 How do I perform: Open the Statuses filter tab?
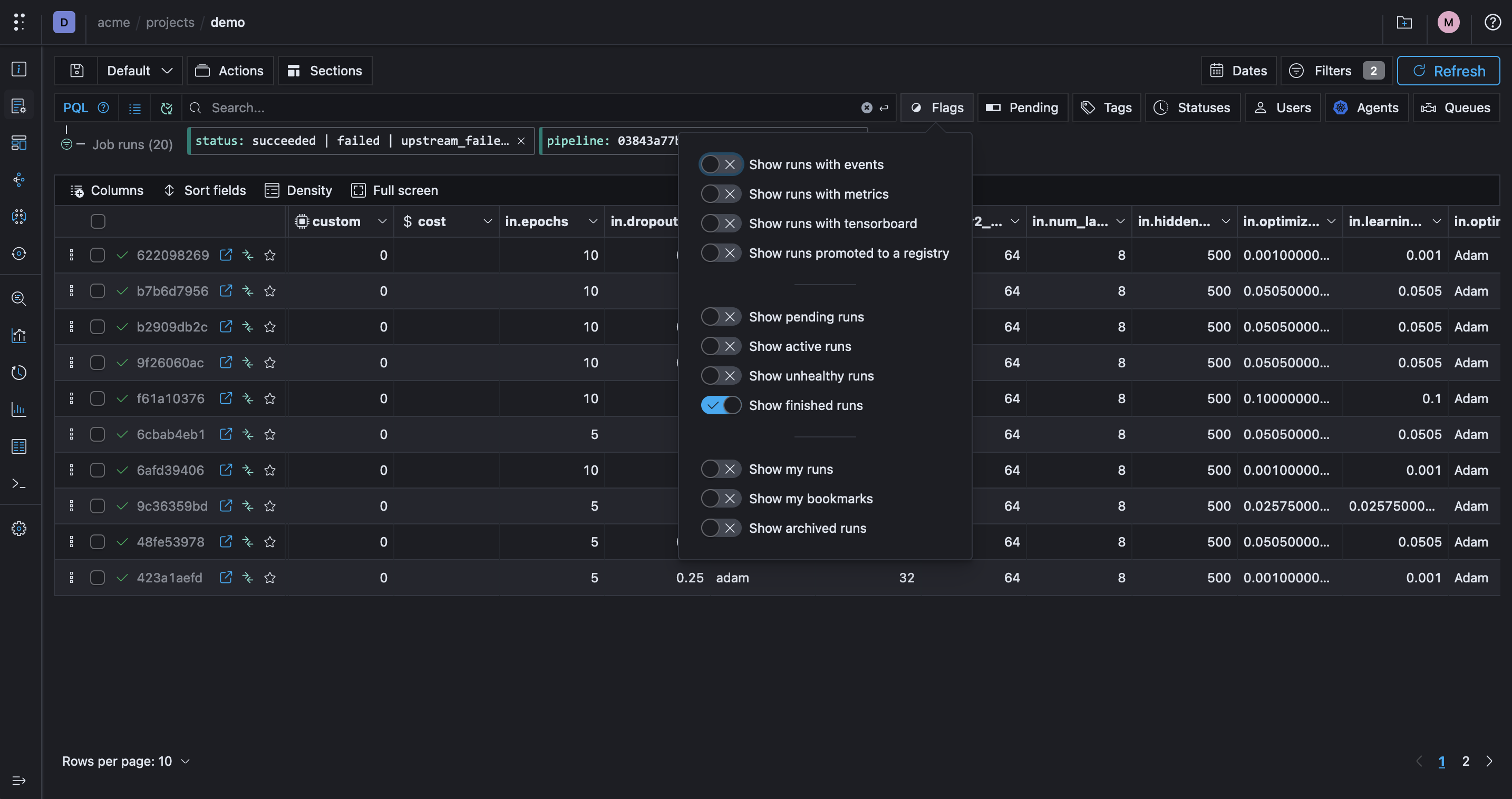(x=1192, y=108)
